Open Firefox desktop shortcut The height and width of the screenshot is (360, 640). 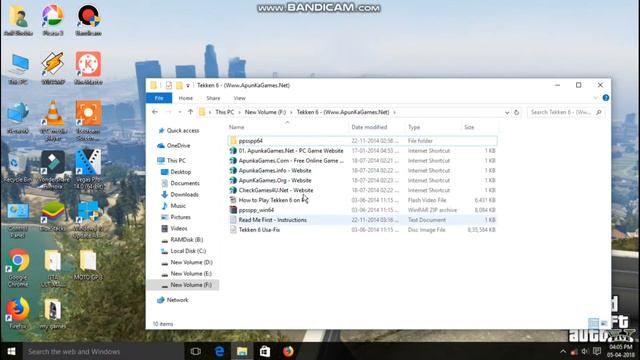[x=18, y=313]
